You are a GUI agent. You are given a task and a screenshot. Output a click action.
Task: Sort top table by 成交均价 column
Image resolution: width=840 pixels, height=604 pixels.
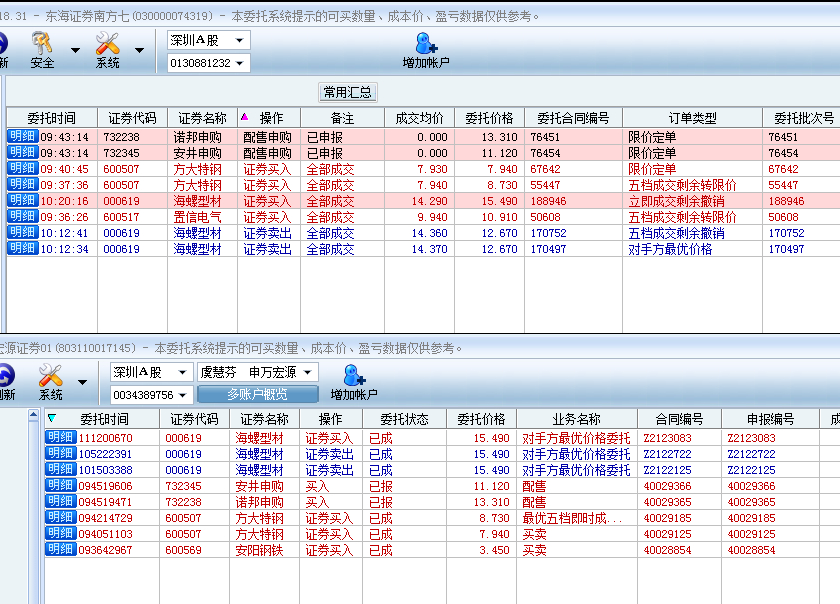419,118
